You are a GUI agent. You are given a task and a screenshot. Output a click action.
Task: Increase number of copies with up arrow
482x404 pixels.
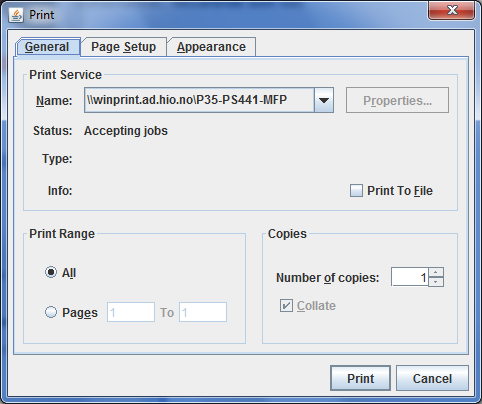(436, 272)
